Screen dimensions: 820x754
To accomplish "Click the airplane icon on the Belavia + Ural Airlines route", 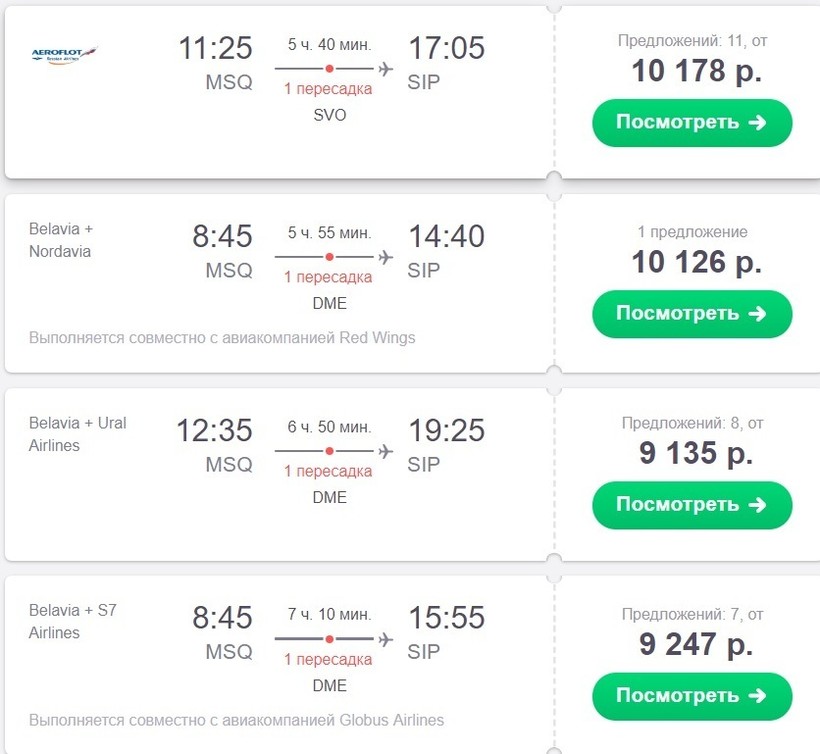I will [x=385, y=451].
